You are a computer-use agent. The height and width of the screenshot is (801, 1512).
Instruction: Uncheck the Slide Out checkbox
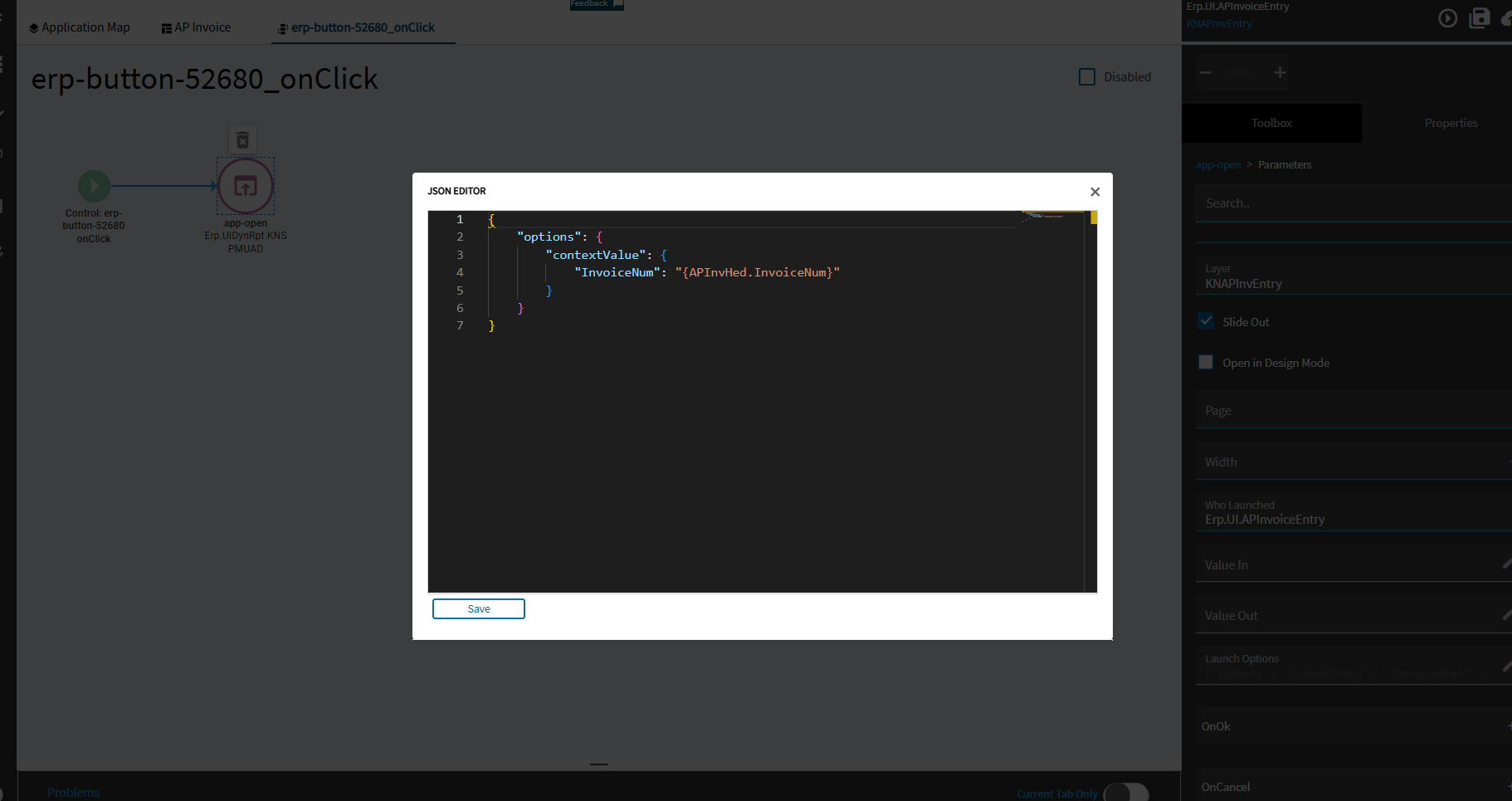(x=1206, y=321)
